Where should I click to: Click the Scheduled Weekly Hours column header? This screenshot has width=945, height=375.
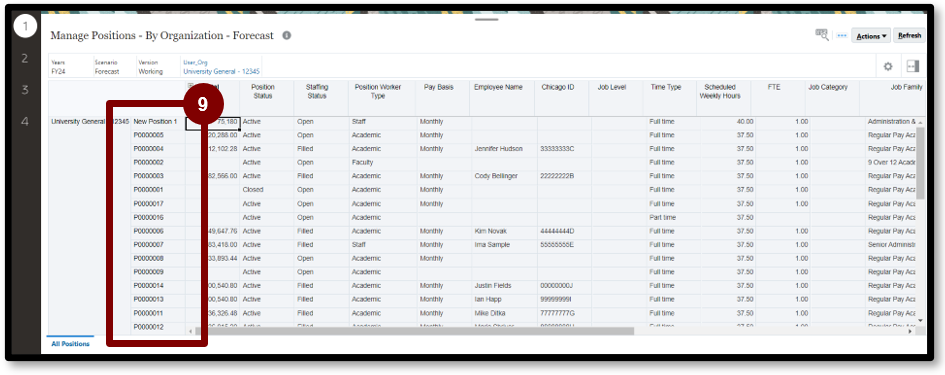[x=720, y=91]
